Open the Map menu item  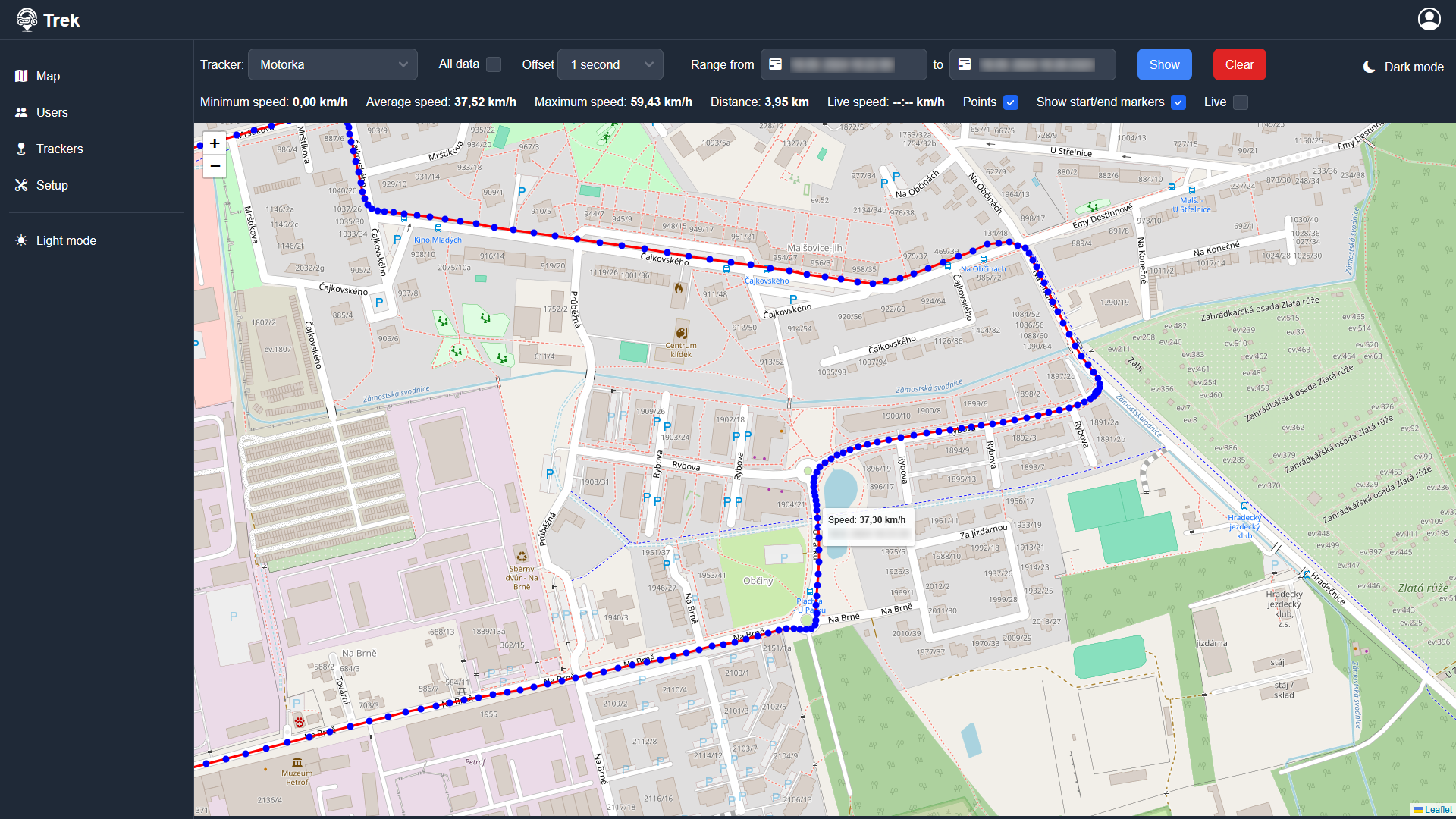coord(97,76)
